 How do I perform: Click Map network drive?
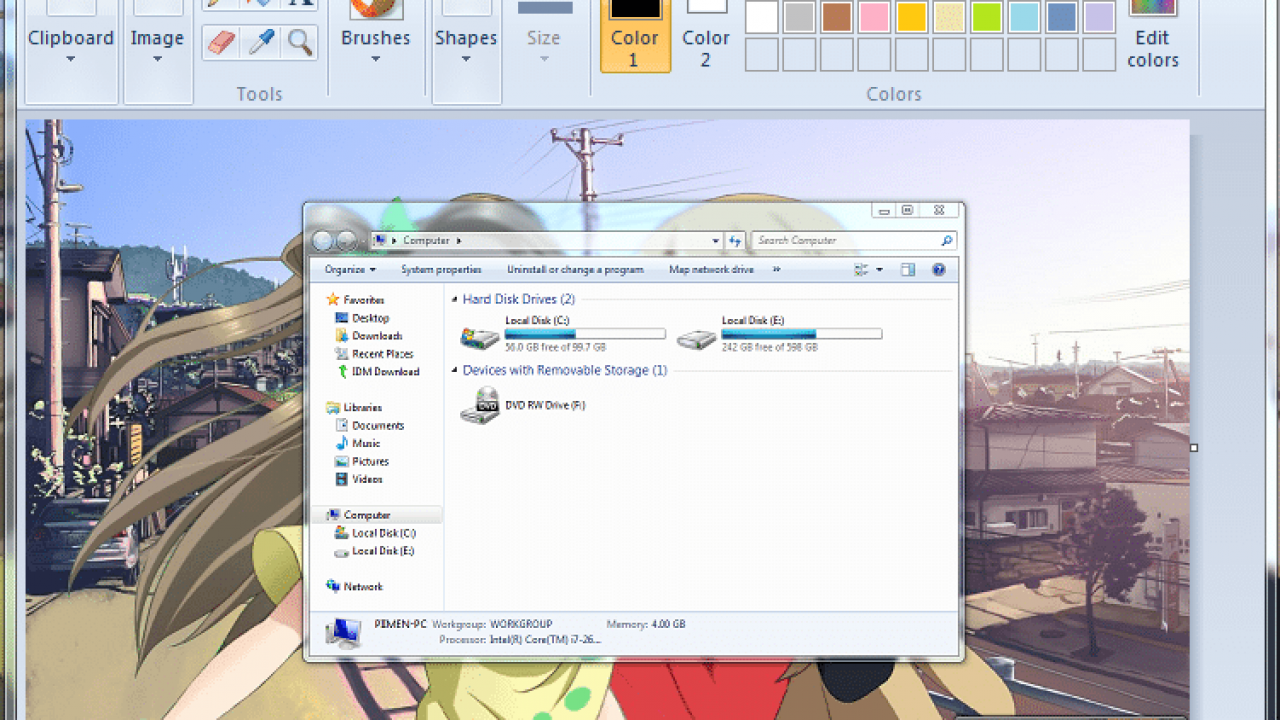click(711, 270)
